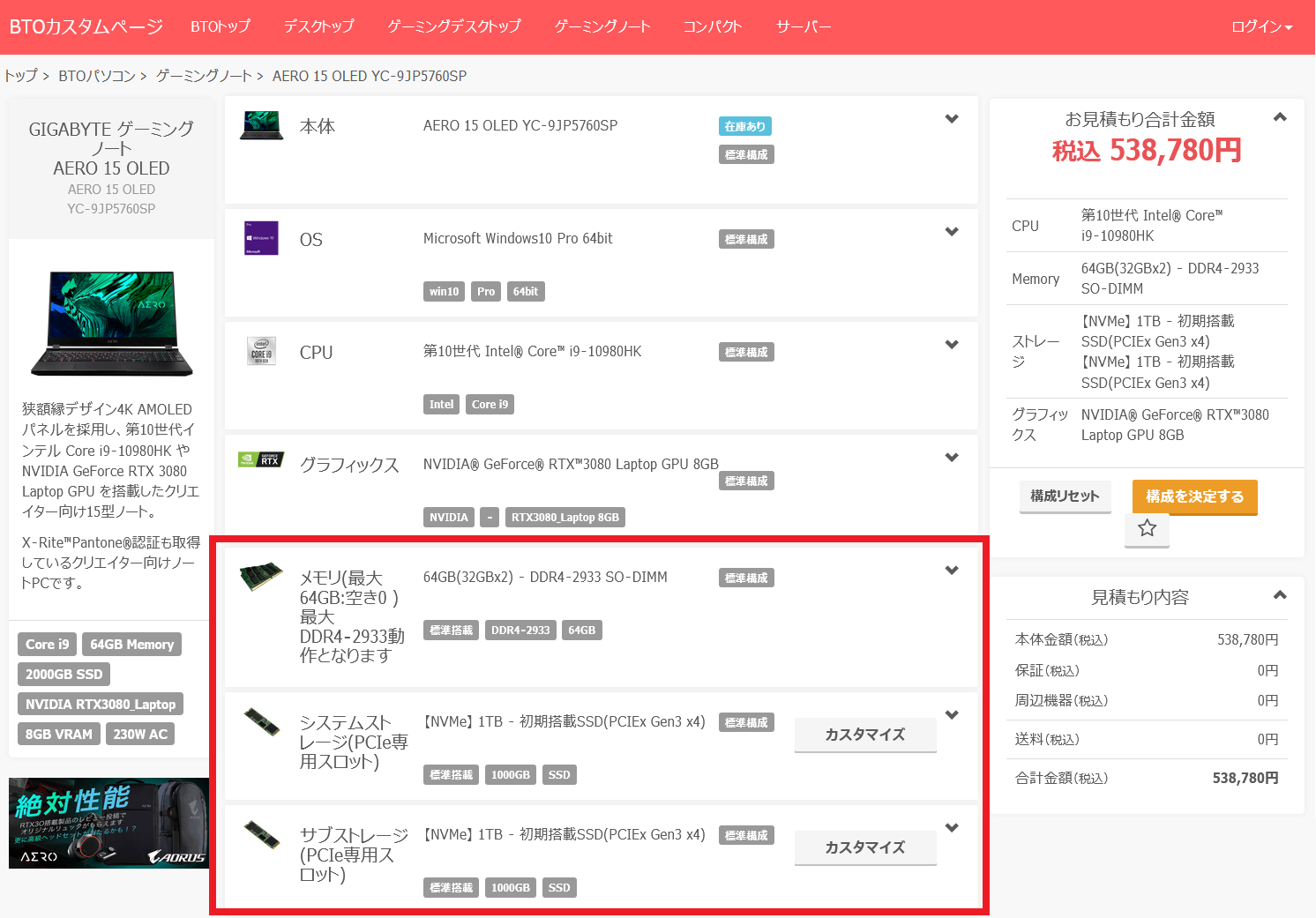Go to BTOパソコン breadcrumb link

pos(97,76)
